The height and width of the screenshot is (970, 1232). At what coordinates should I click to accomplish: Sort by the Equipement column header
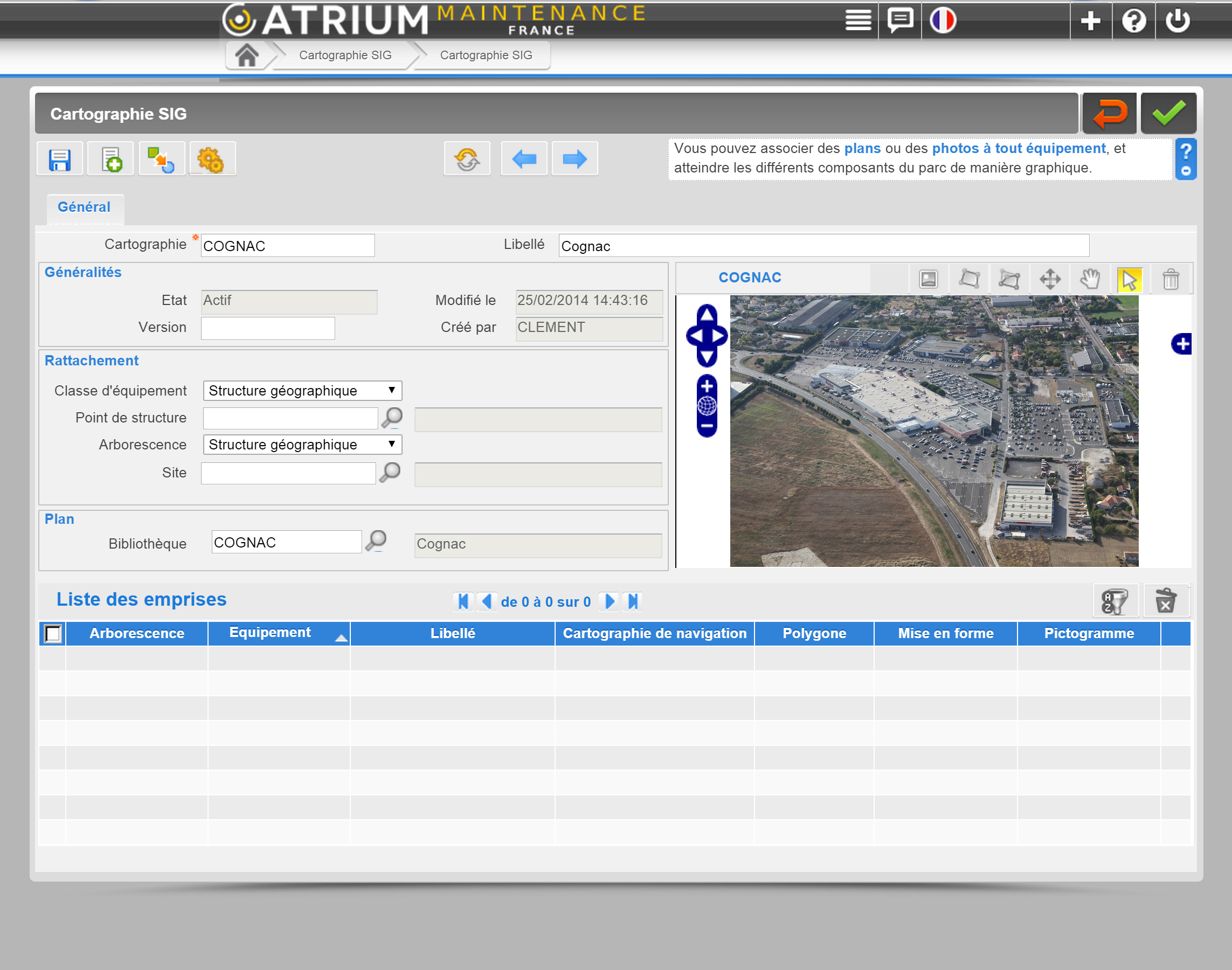(x=279, y=633)
